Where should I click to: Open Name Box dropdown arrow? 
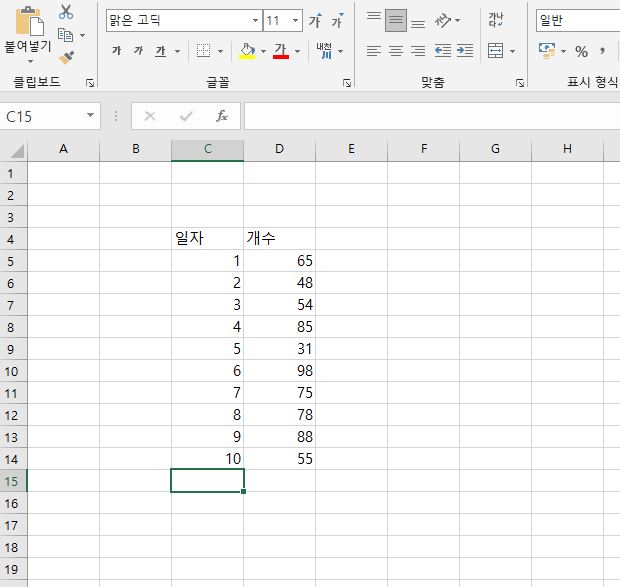(91, 115)
